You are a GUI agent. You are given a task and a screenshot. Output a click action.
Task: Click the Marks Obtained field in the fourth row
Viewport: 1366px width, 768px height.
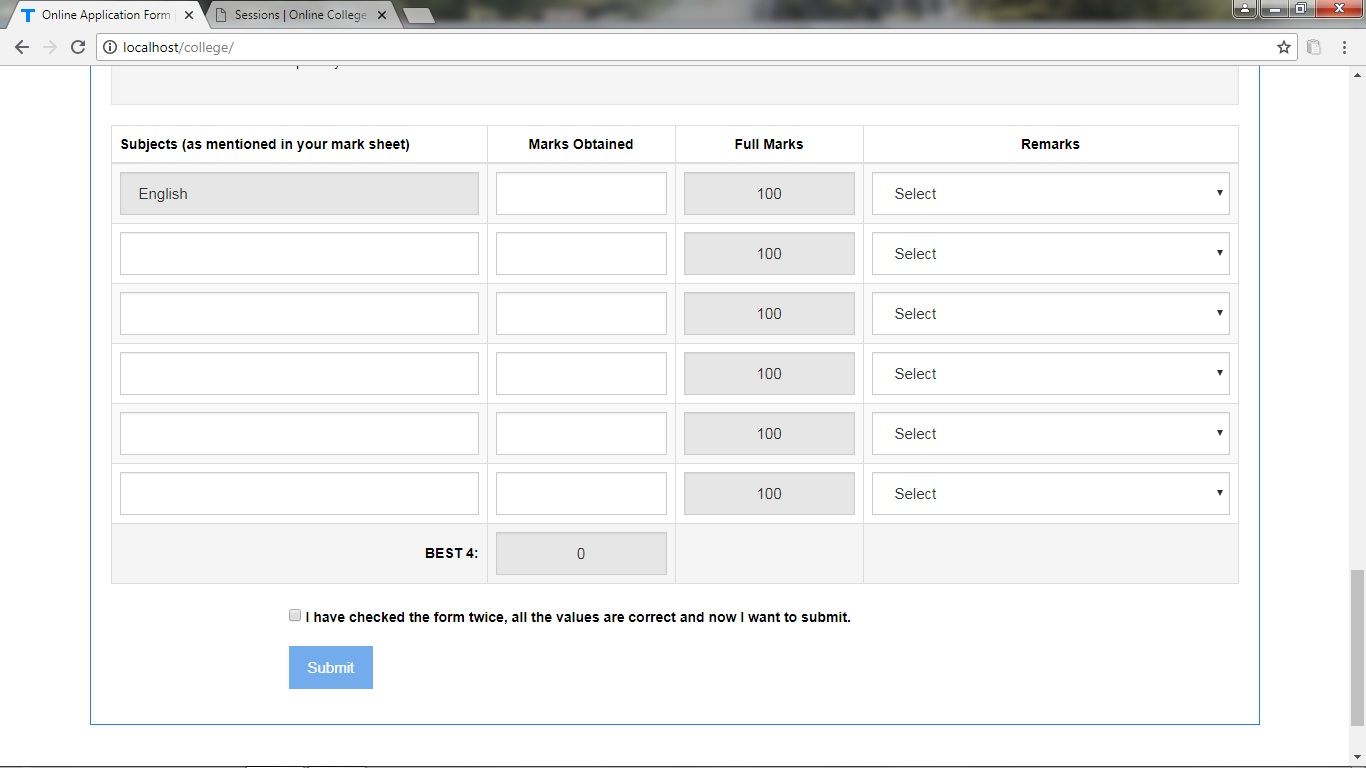[x=581, y=374]
